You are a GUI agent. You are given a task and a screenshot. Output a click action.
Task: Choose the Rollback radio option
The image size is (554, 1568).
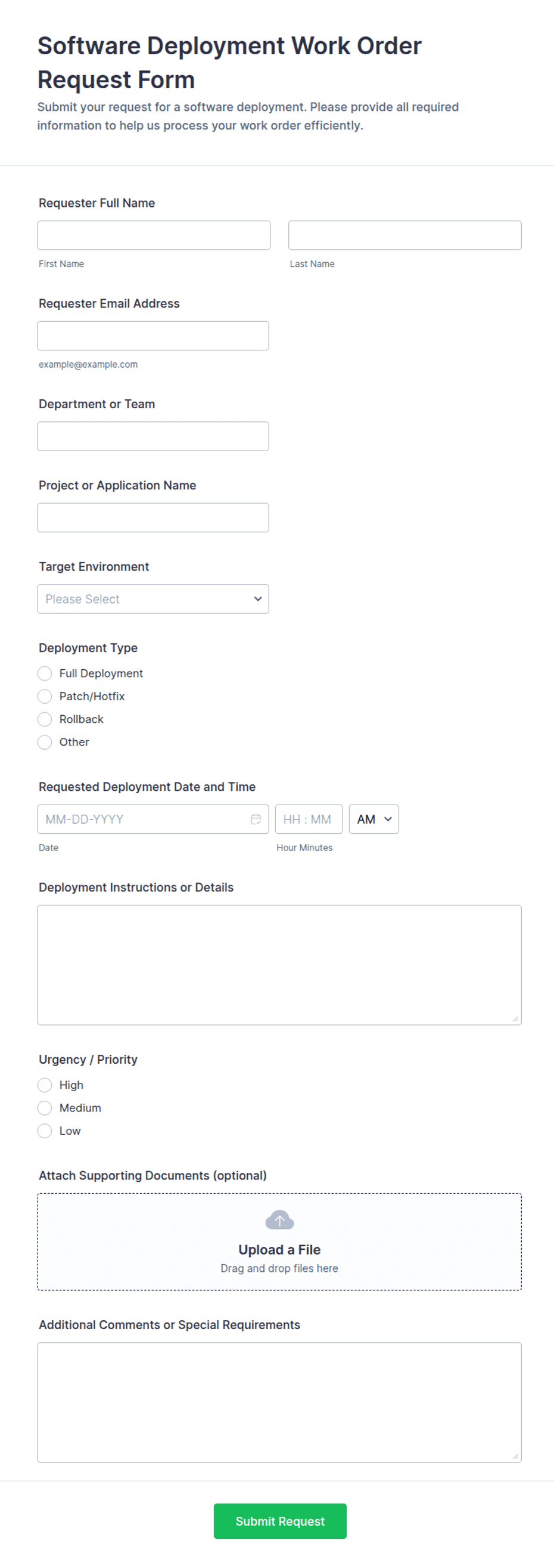(45, 719)
